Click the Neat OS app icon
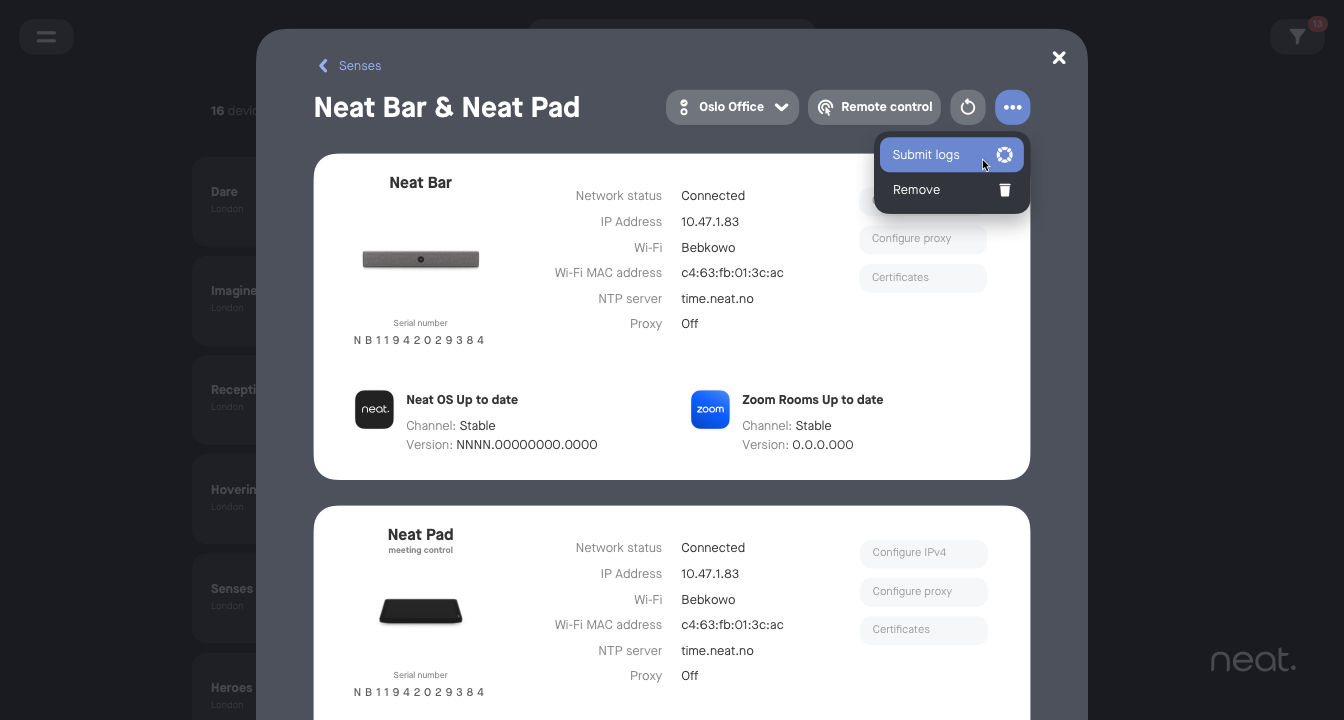Screen dimensions: 1344x720 click(374, 409)
